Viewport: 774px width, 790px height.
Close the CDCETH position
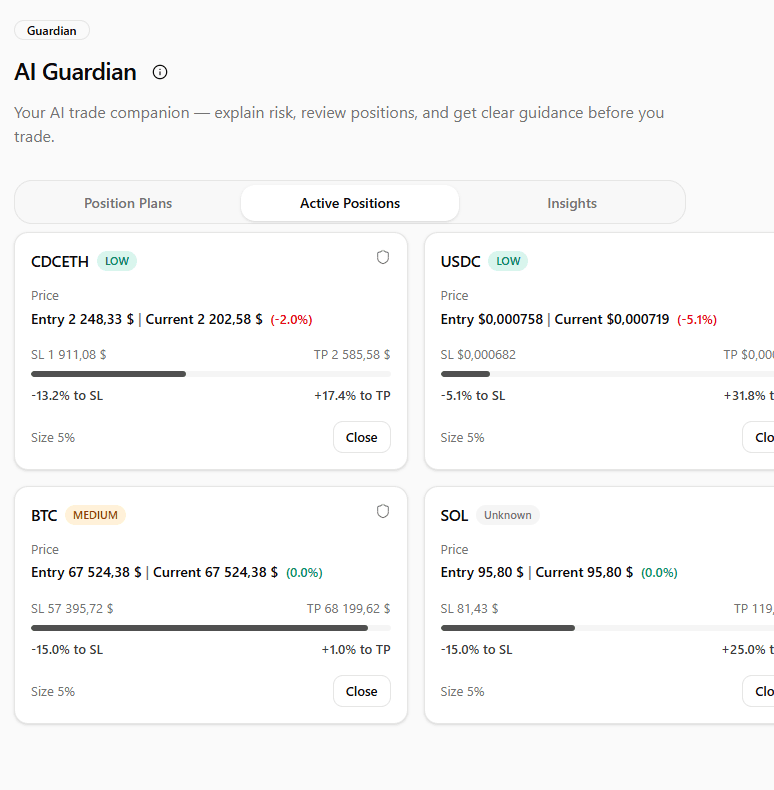[x=362, y=437]
